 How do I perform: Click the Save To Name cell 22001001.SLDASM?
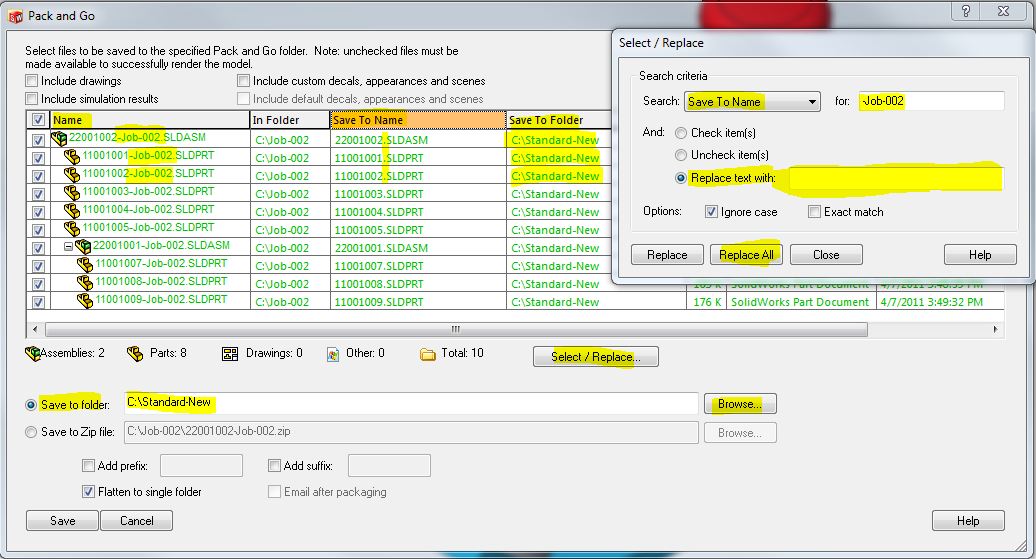coord(418,248)
